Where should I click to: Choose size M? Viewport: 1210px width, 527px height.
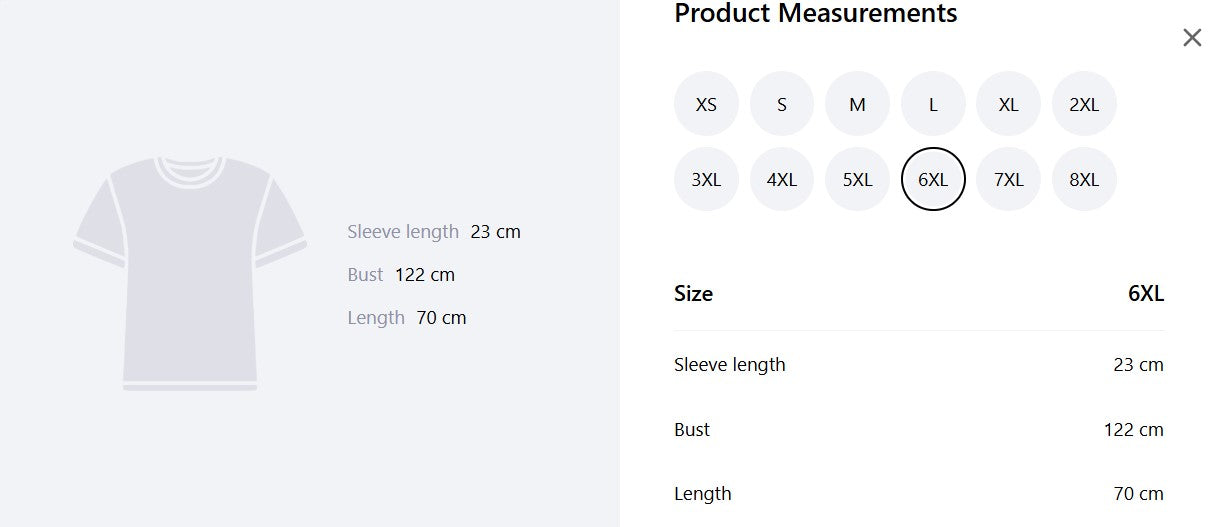point(857,104)
